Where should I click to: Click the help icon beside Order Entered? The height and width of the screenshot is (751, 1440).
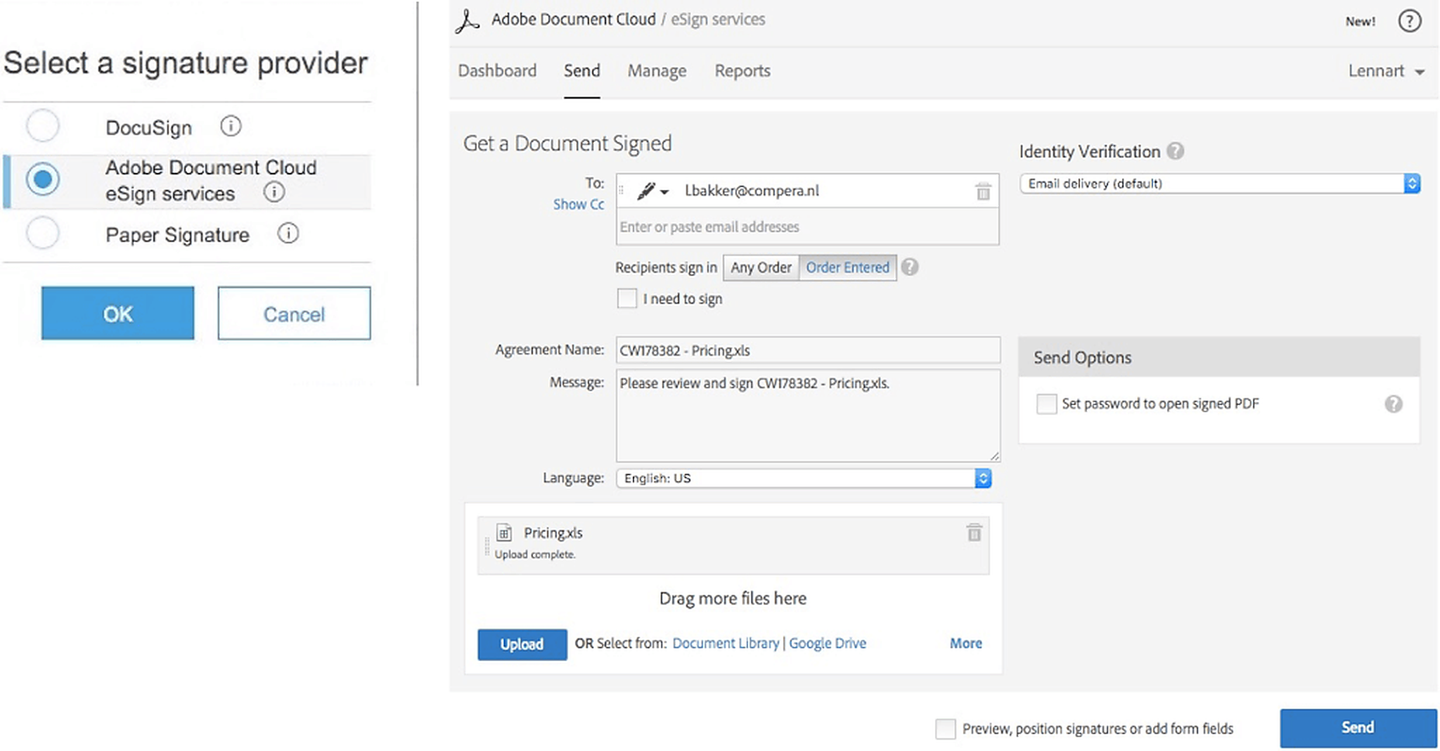pyautogui.click(x=909, y=267)
